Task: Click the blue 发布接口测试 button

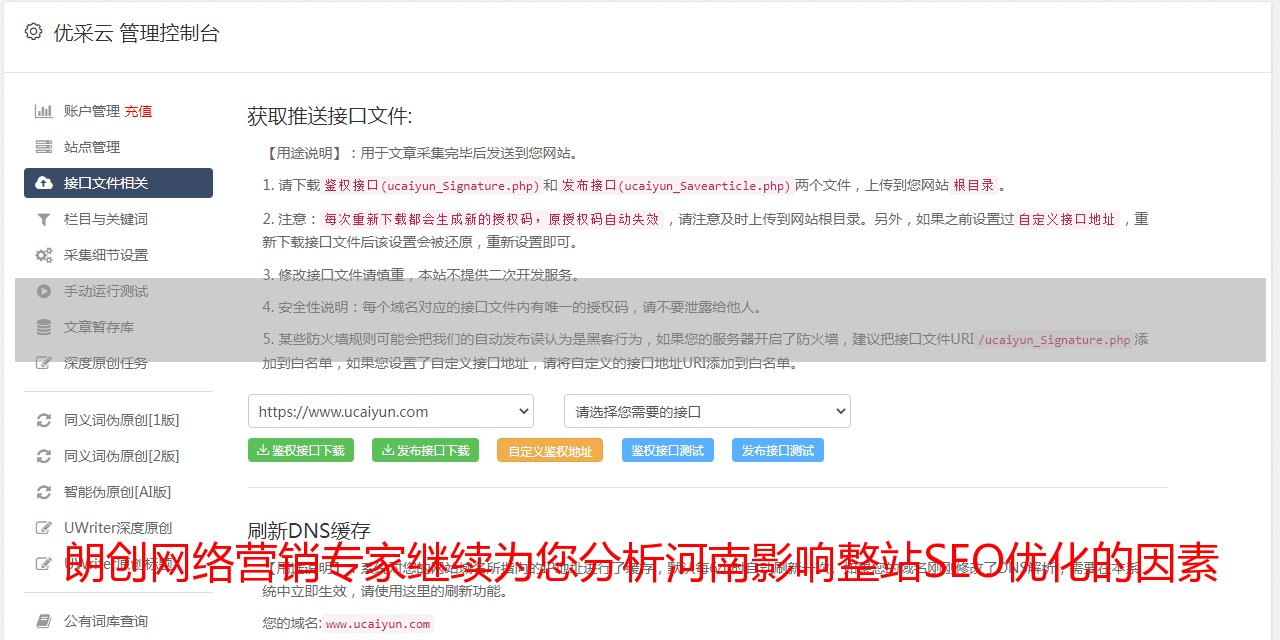Action: [x=778, y=450]
